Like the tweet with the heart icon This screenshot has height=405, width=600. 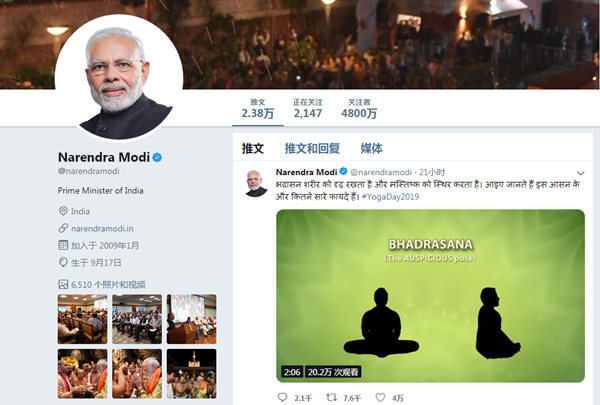coord(380,397)
